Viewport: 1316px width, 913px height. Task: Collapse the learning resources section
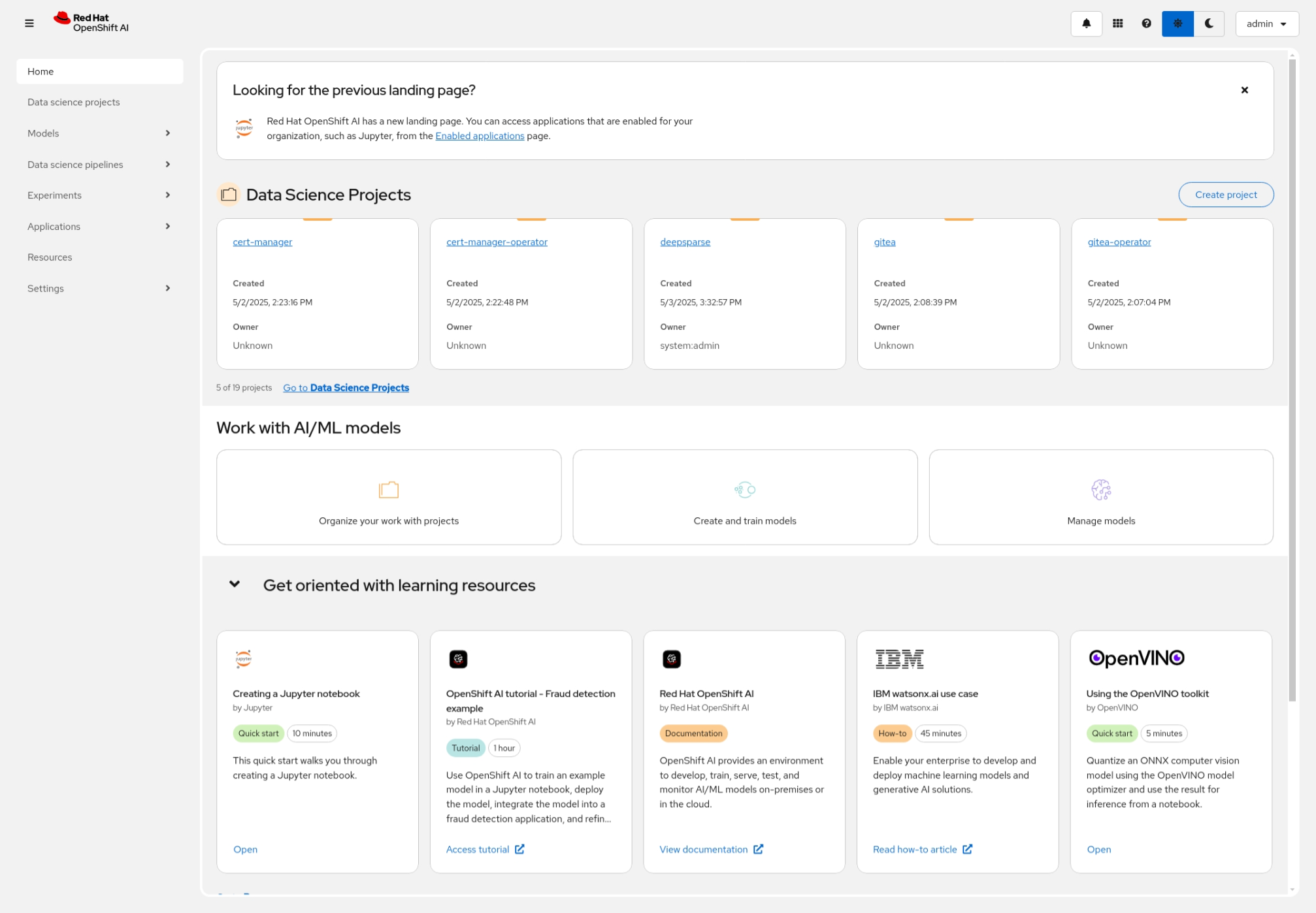click(235, 585)
